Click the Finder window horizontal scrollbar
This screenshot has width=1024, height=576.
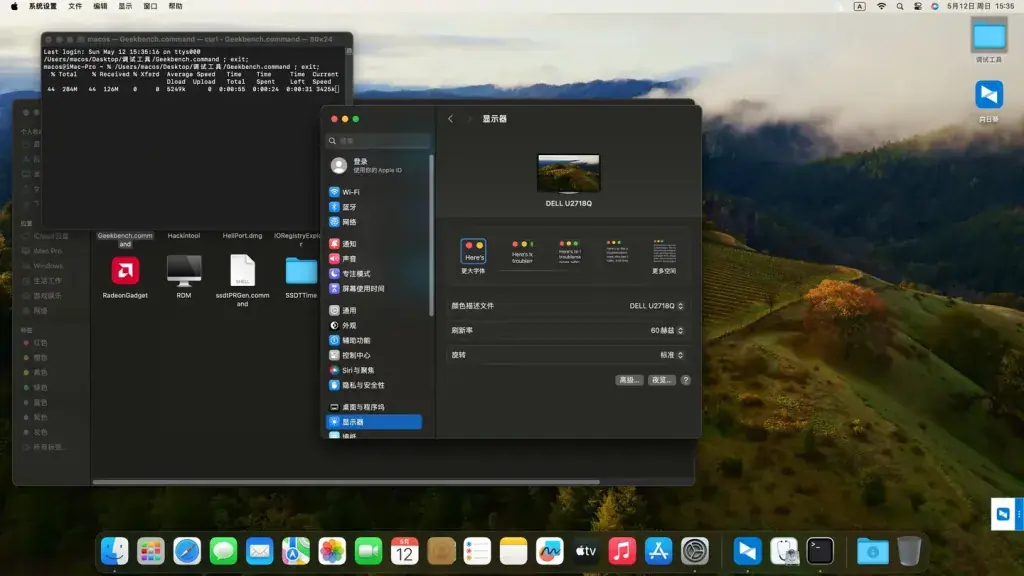coord(346,482)
